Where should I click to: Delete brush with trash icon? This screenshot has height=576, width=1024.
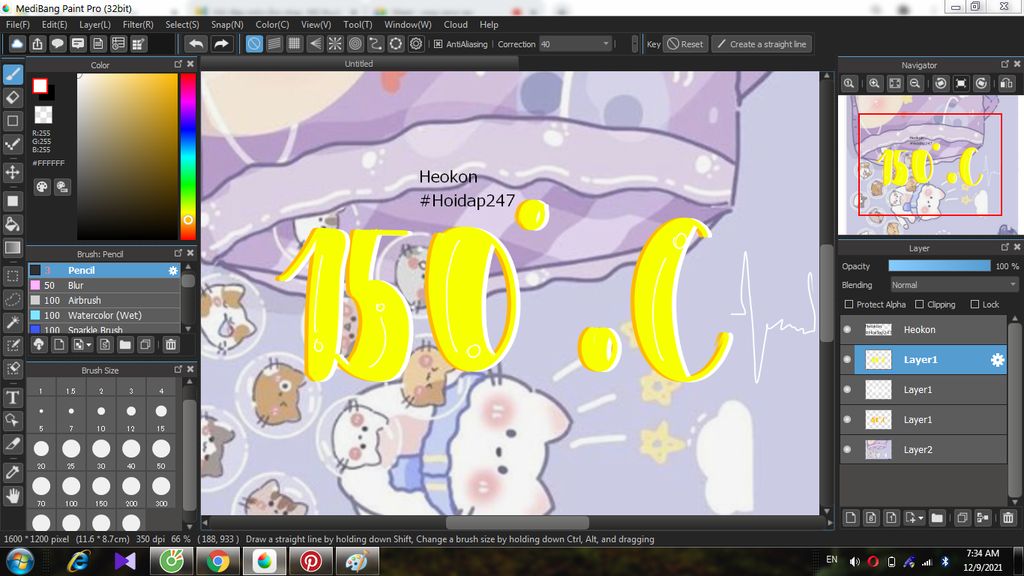tap(170, 344)
